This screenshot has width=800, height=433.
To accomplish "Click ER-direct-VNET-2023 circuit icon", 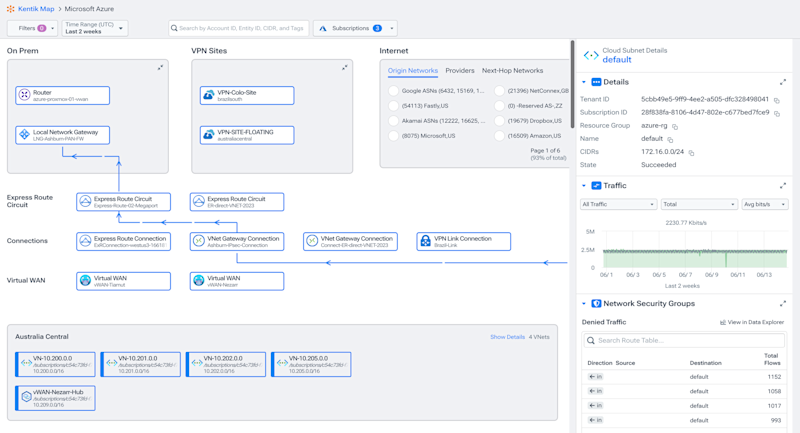I will [x=199, y=201].
